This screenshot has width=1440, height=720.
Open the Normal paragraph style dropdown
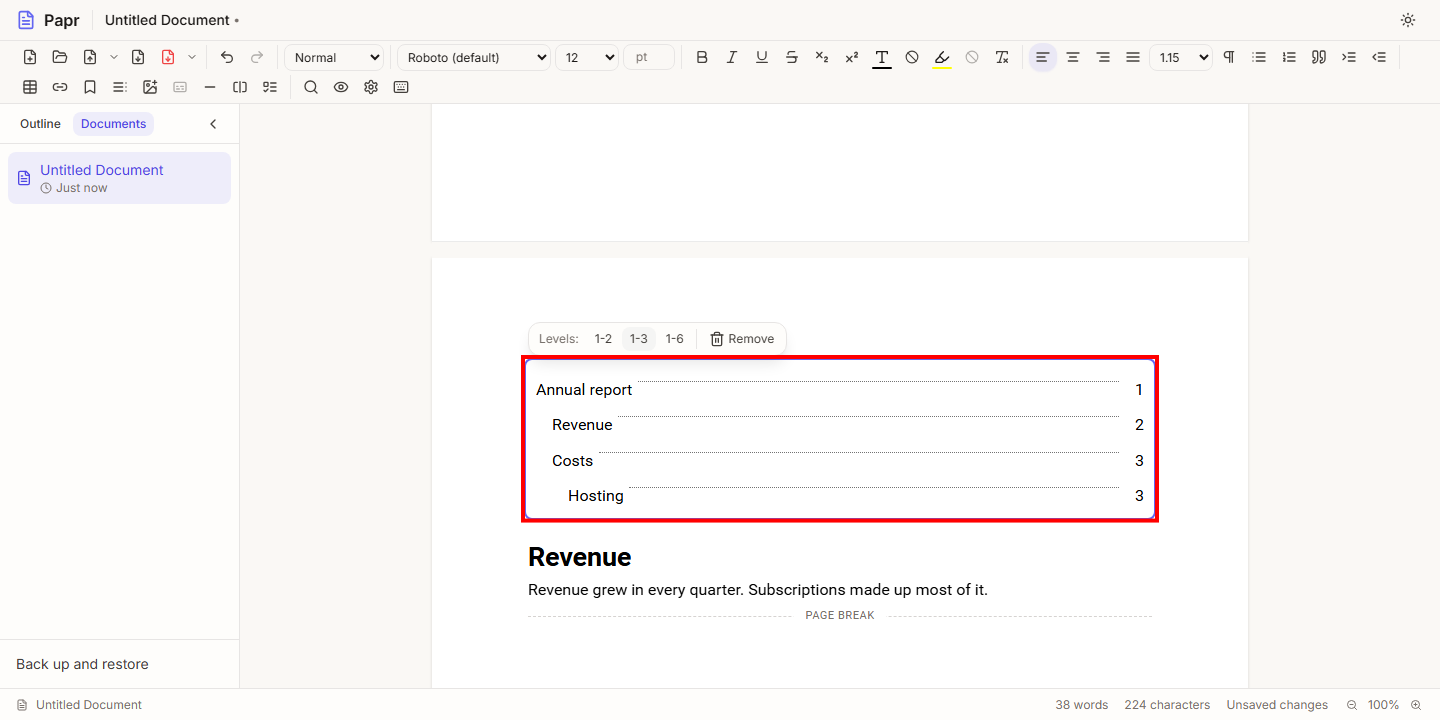[334, 57]
